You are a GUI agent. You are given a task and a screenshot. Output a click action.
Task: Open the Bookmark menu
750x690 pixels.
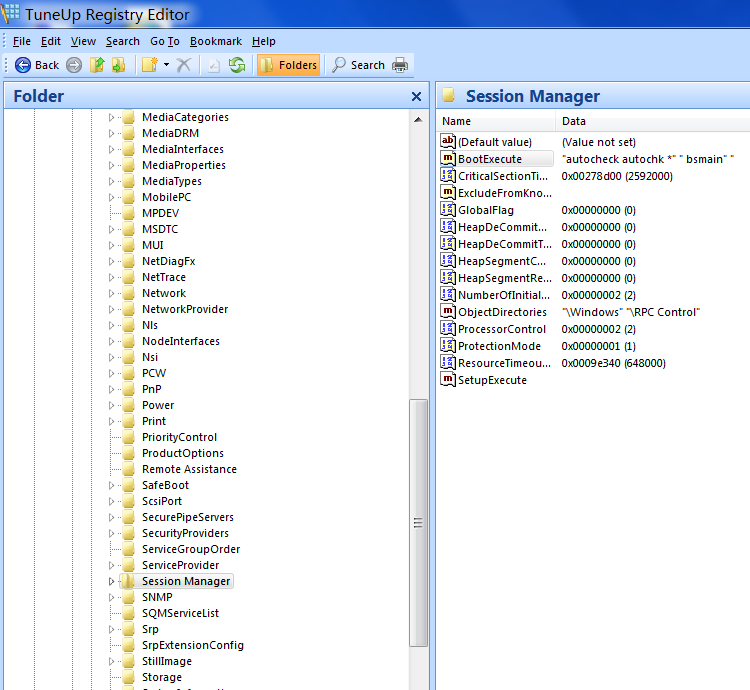[215, 41]
